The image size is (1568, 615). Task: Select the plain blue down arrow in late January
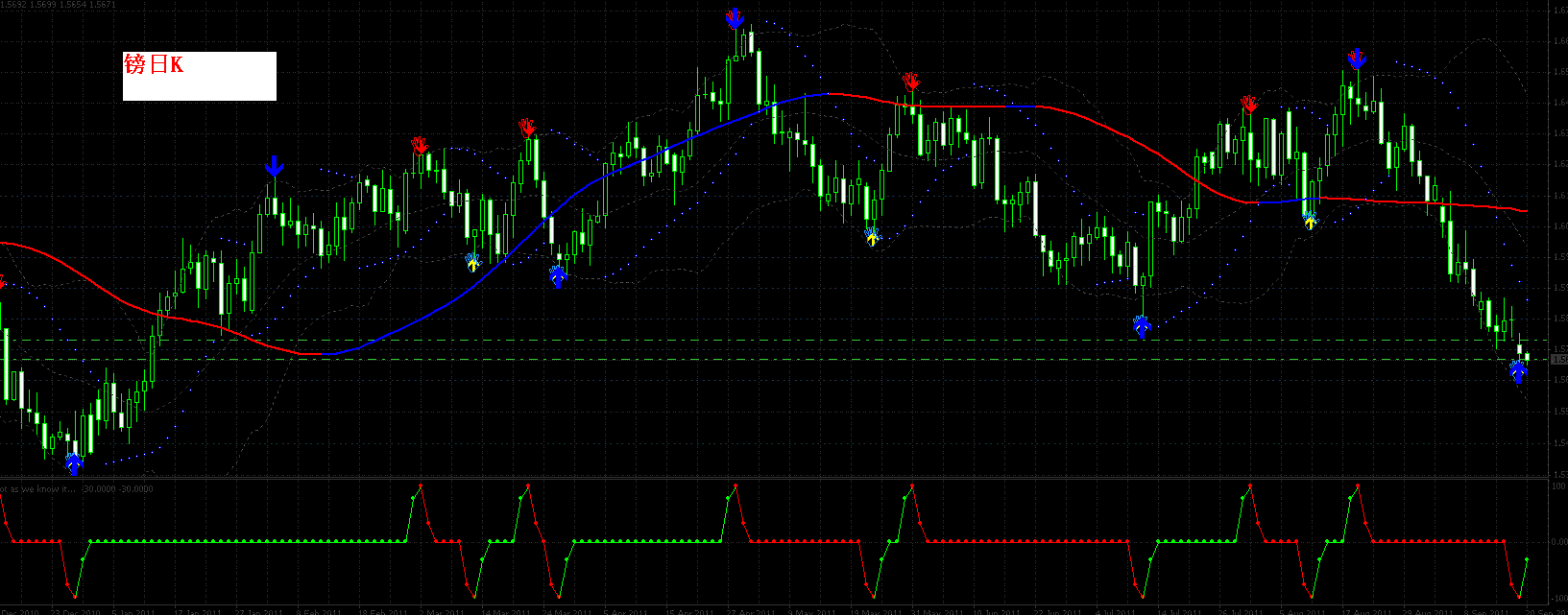275,166
